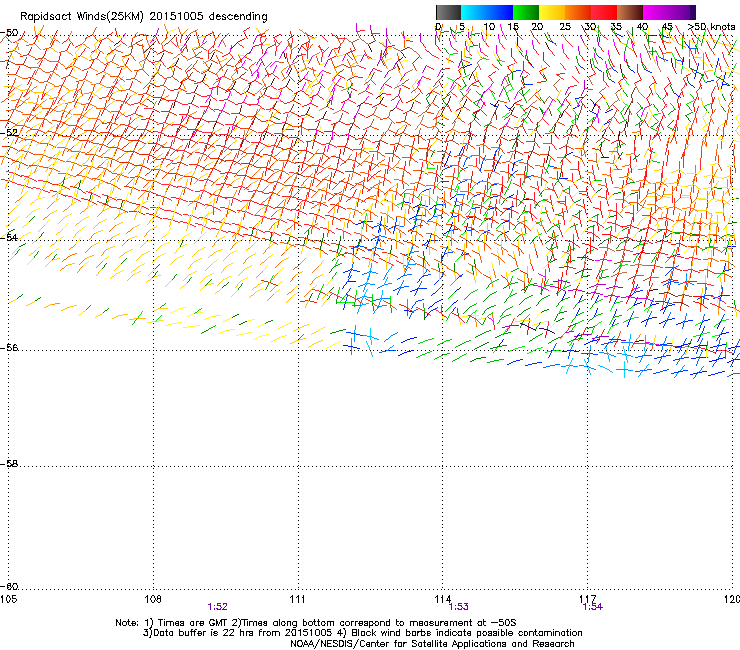This screenshot has width=740, height=650.
Task: Click the cyan-blue 5-15 knots legend segment
Action: [x=487, y=12]
